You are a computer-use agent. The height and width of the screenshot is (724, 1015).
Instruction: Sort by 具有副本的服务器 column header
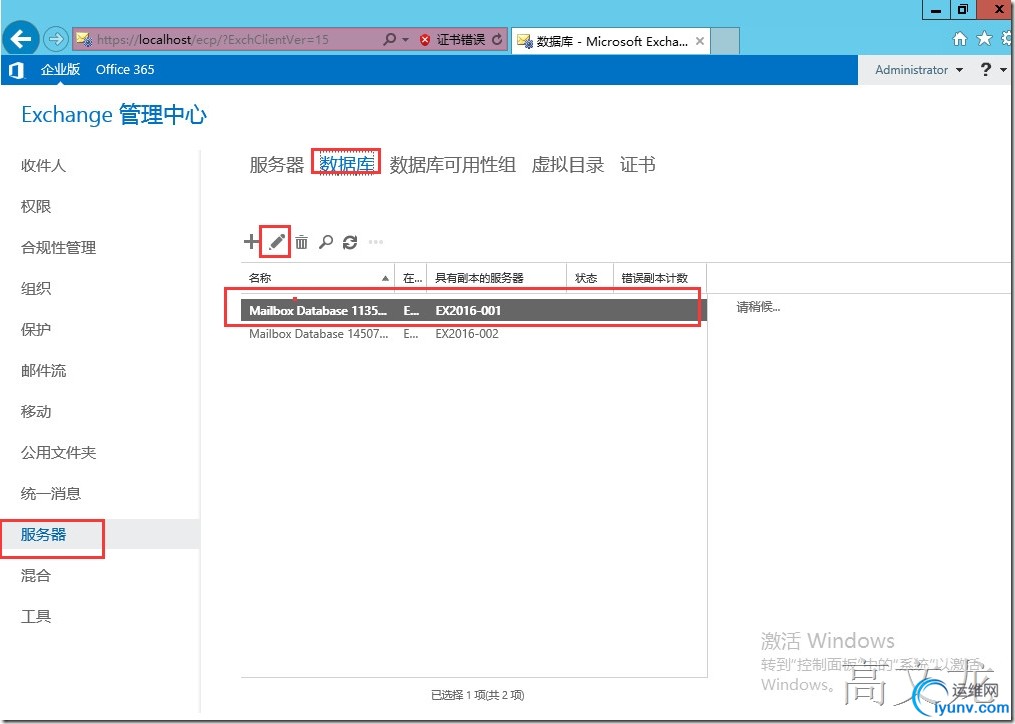pos(496,278)
